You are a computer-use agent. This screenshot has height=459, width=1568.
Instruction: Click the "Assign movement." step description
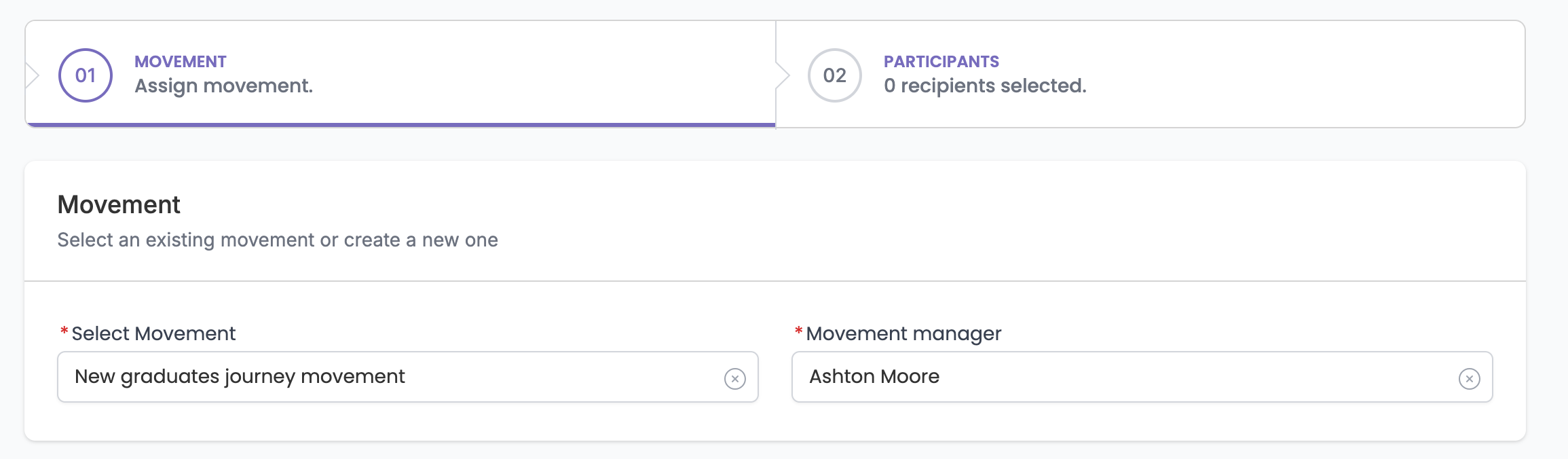[x=223, y=86]
